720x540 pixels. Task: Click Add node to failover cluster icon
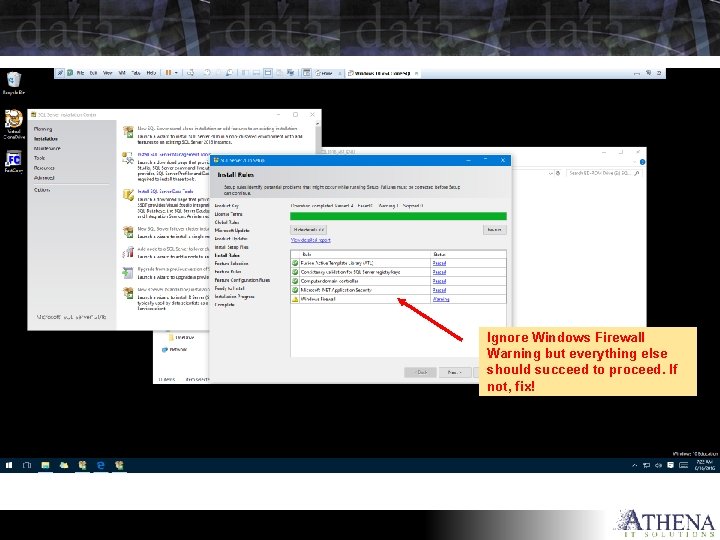pyautogui.click(x=128, y=252)
